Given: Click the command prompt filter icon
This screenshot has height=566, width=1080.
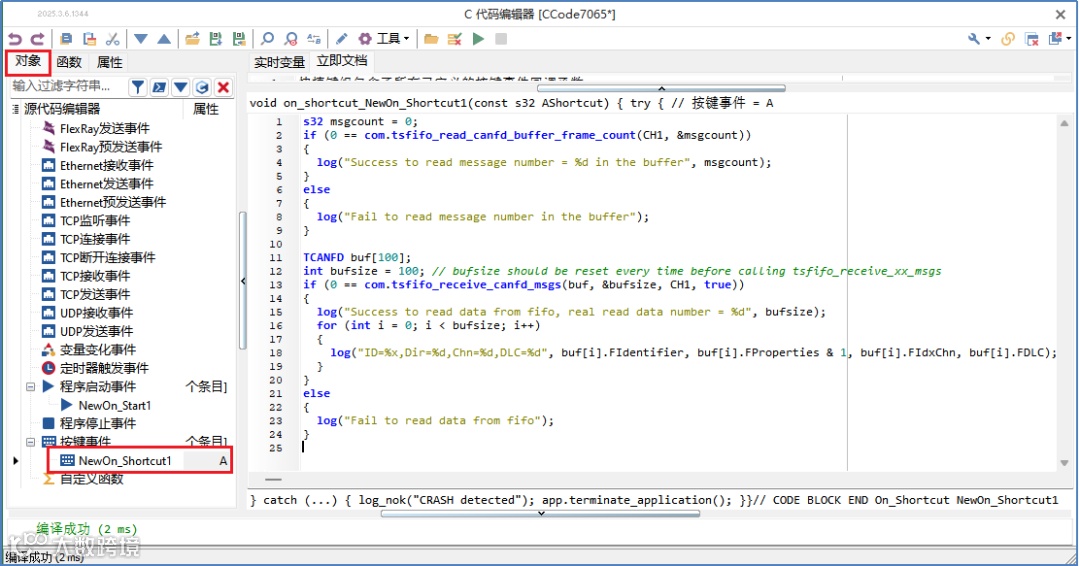Looking at the screenshot, I should (x=159, y=87).
